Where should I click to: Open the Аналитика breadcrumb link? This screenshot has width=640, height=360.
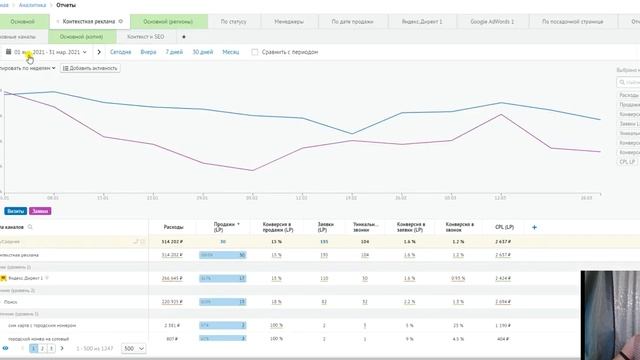(32, 5)
